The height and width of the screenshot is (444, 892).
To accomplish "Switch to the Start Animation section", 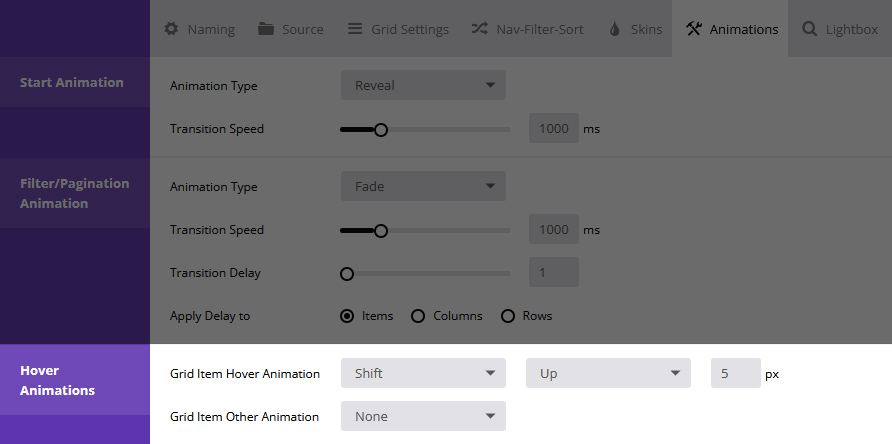I will [74, 83].
